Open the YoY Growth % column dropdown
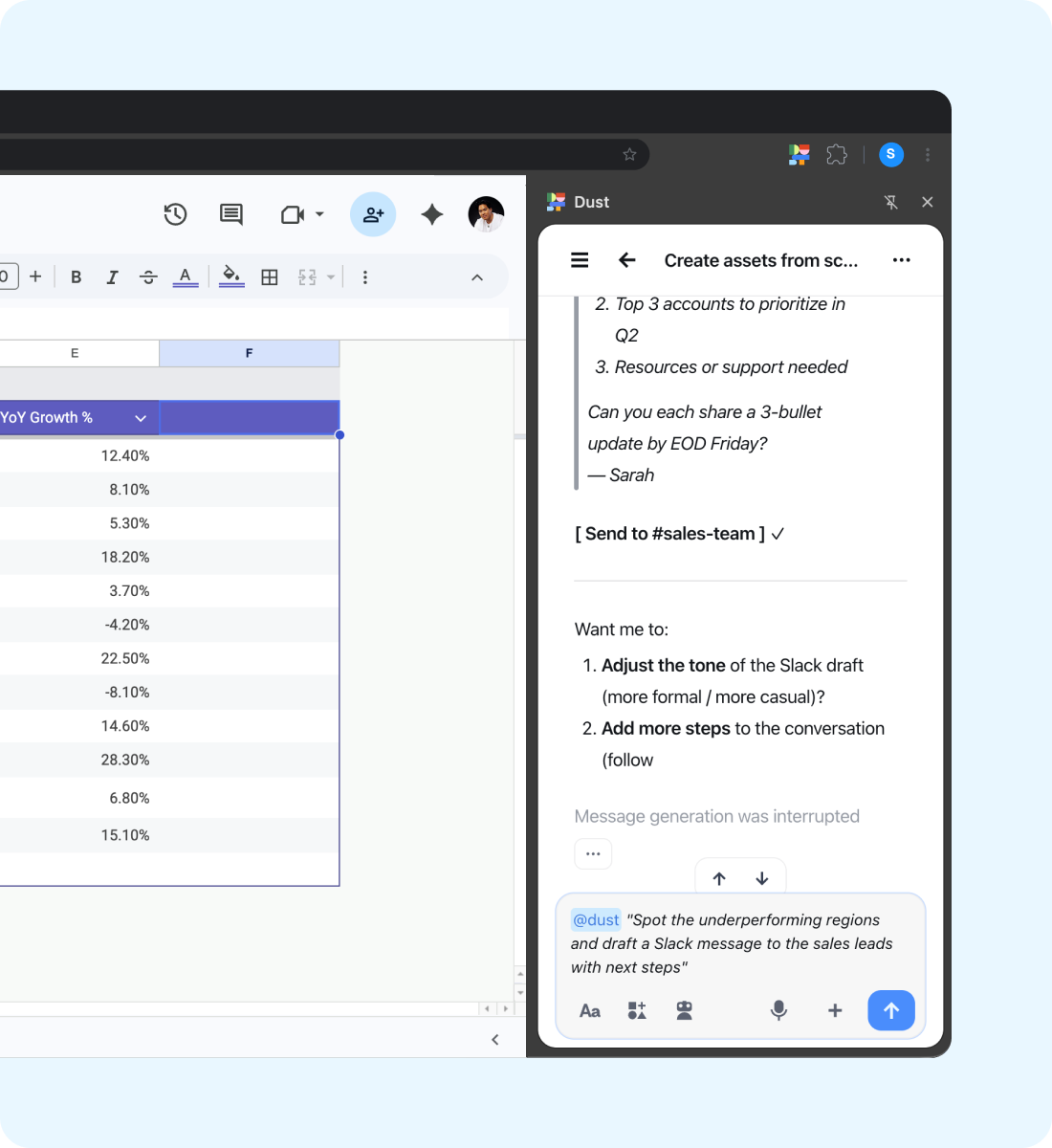The image size is (1052, 1148). [x=141, y=418]
